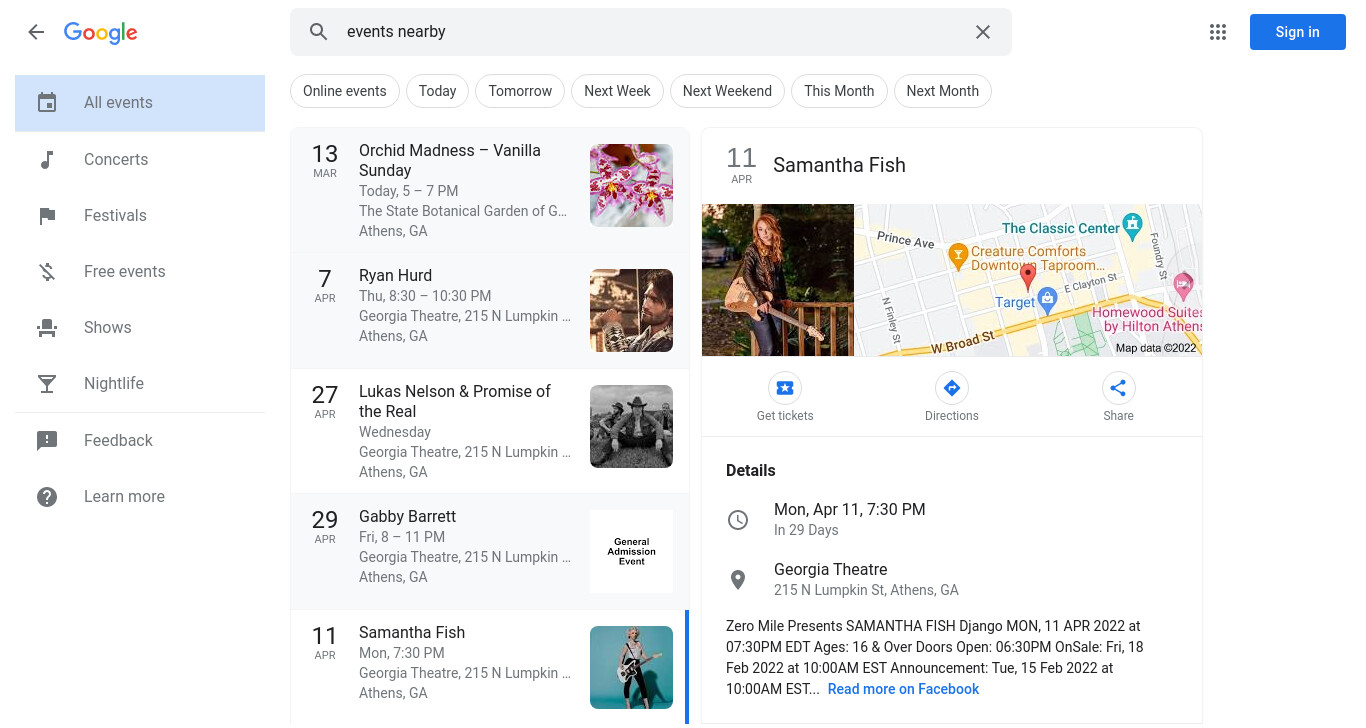Click Creature Comforts Downtown Taproom map label
This screenshot has height=728, width=1366.
click(1037, 259)
